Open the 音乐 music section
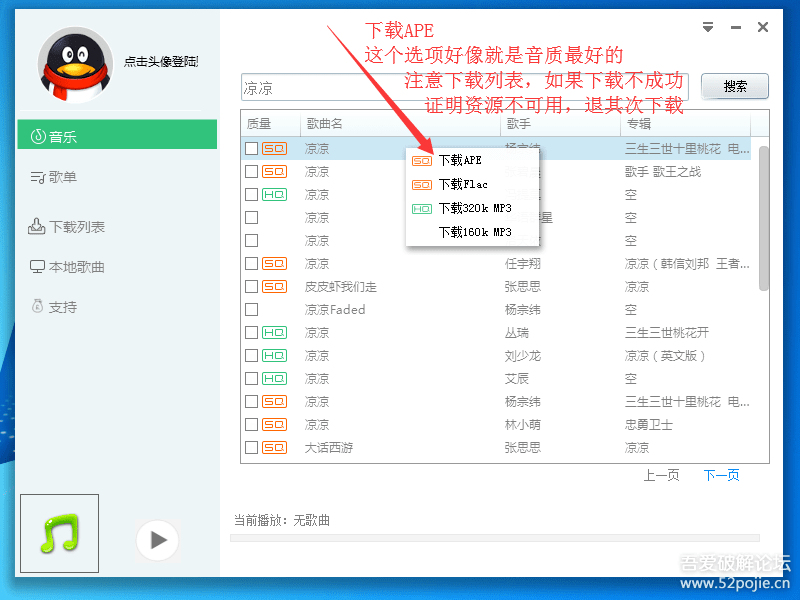Viewport: 800px width, 600px height. (117, 135)
